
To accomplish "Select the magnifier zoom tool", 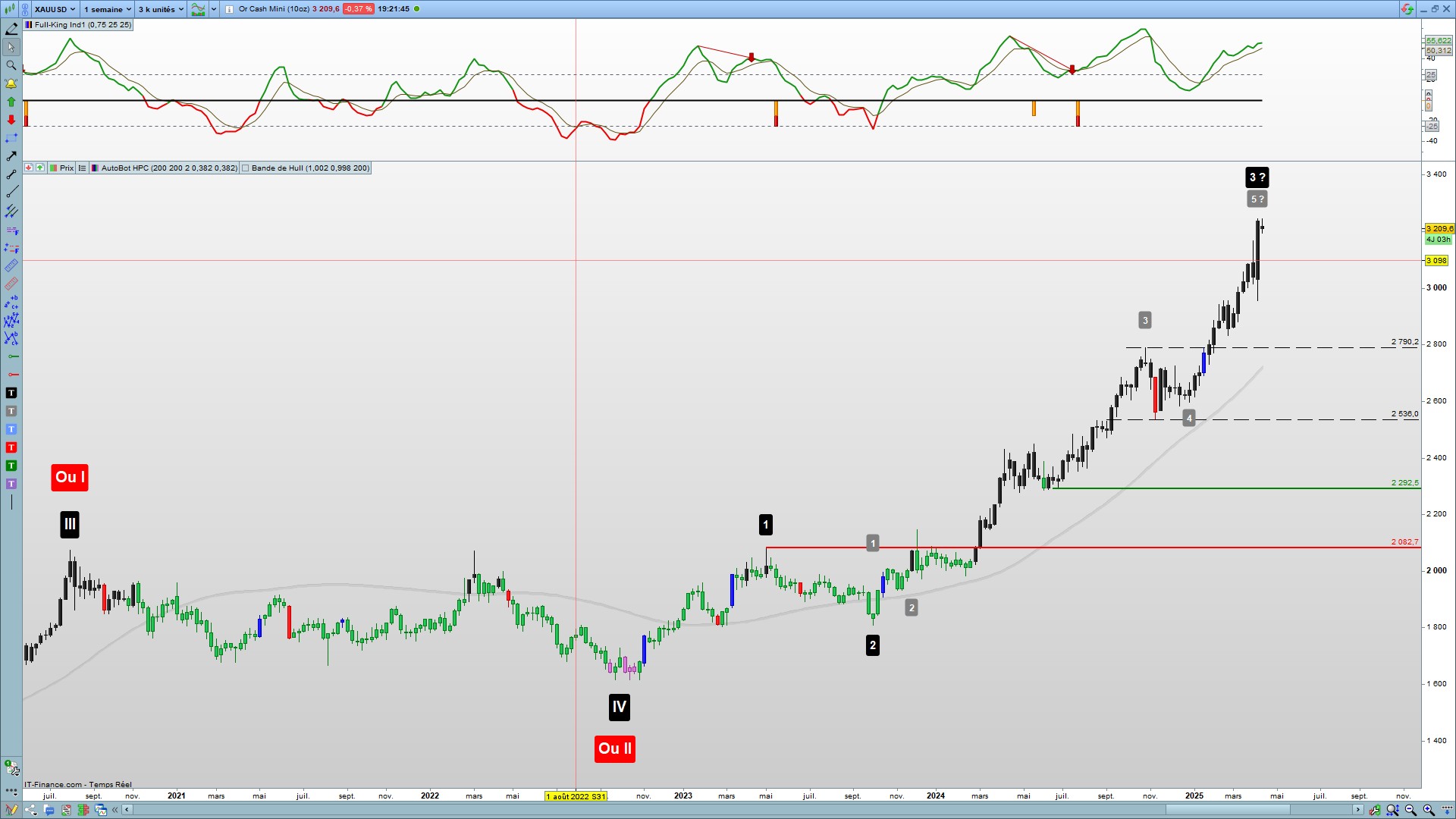I will pos(11,65).
